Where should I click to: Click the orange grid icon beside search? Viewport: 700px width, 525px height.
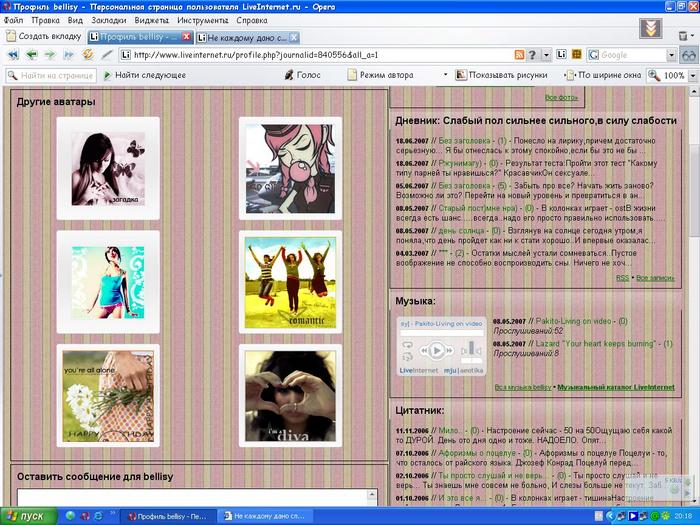(576, 54)
